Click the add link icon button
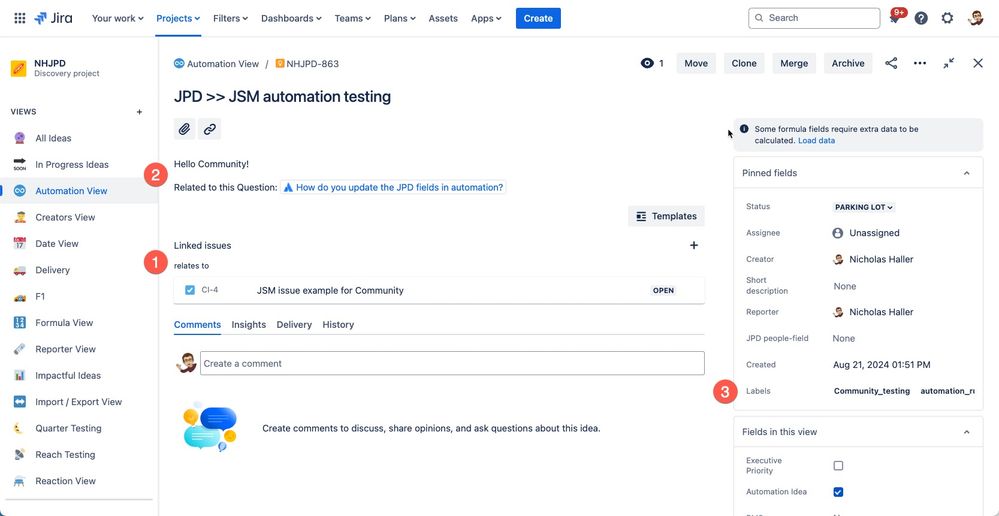 [x=210, y=129]
